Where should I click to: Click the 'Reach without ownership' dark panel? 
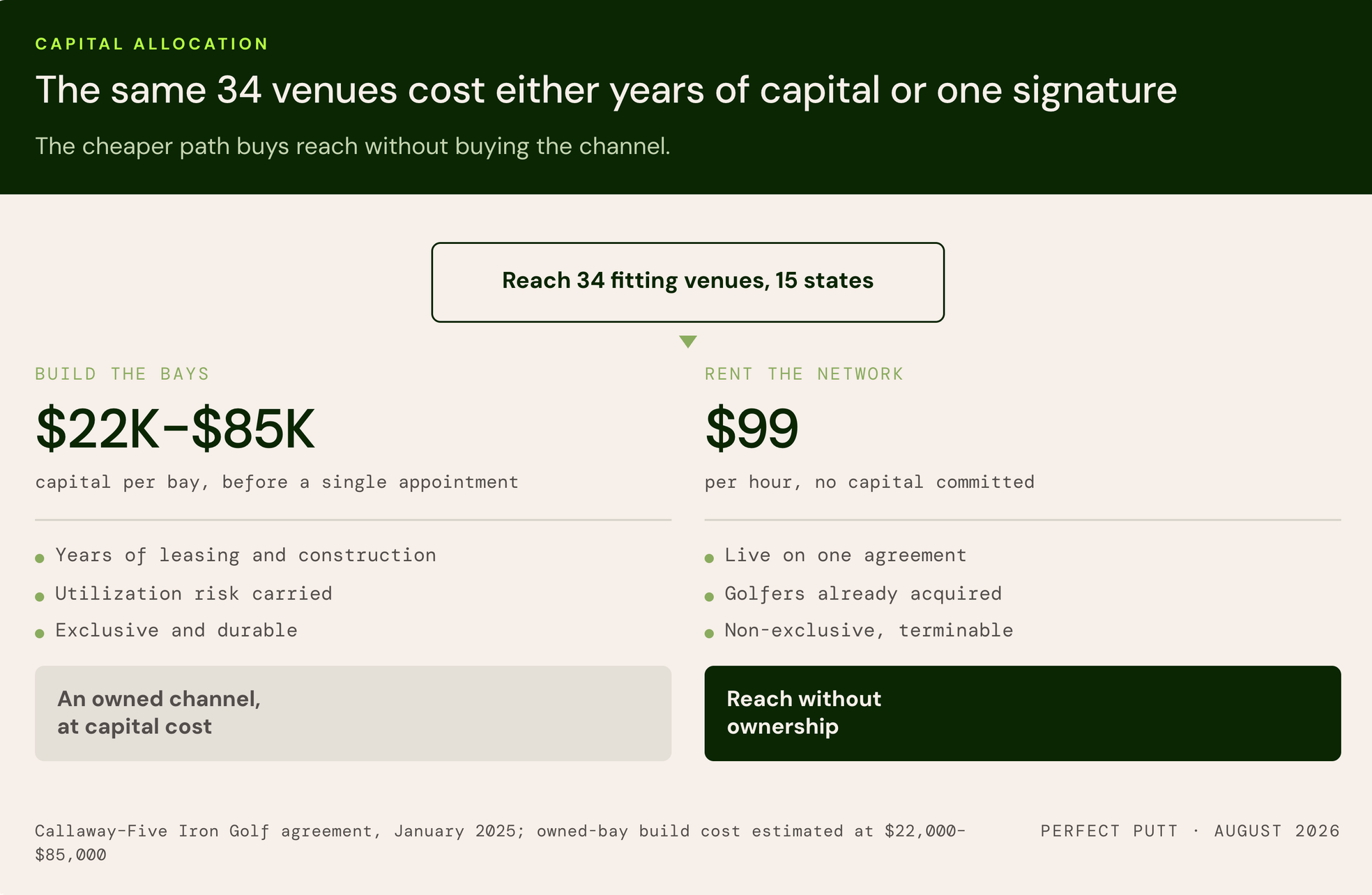pos(1023,713)
